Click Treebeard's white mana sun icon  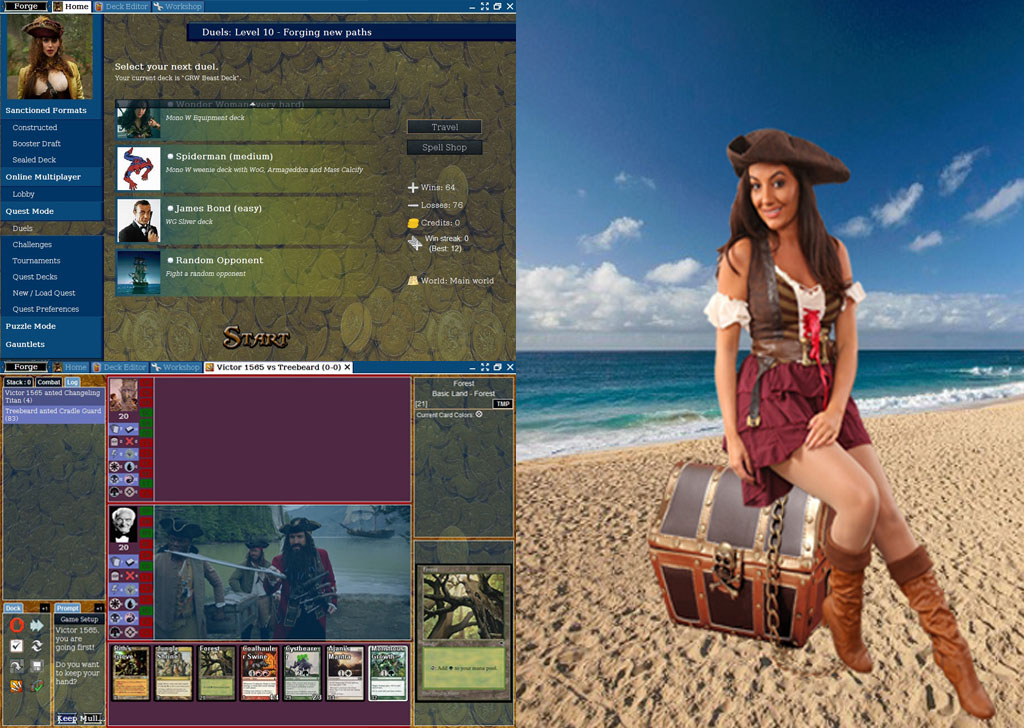116,467
